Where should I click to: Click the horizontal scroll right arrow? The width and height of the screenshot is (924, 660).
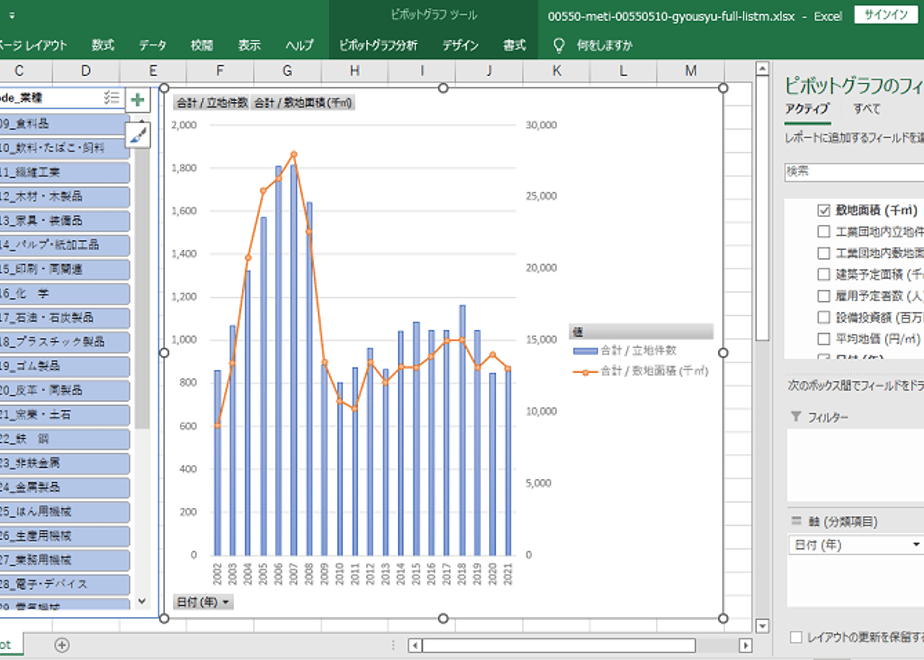coord(745,645)
